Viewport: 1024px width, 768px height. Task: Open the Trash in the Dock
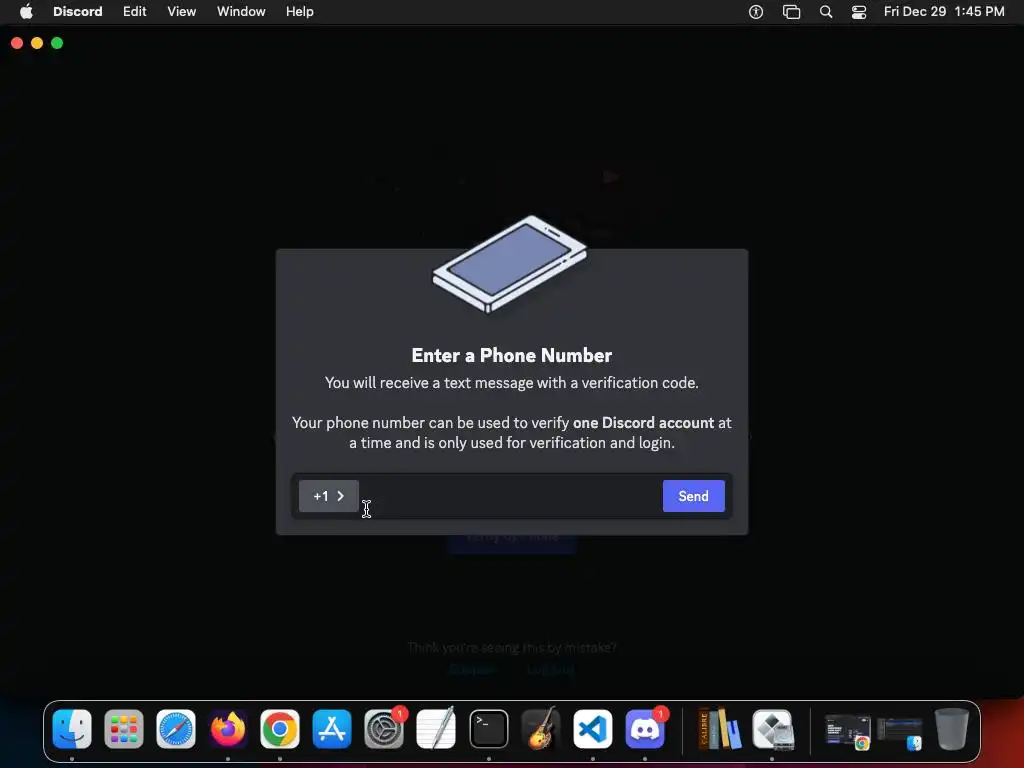952,729
